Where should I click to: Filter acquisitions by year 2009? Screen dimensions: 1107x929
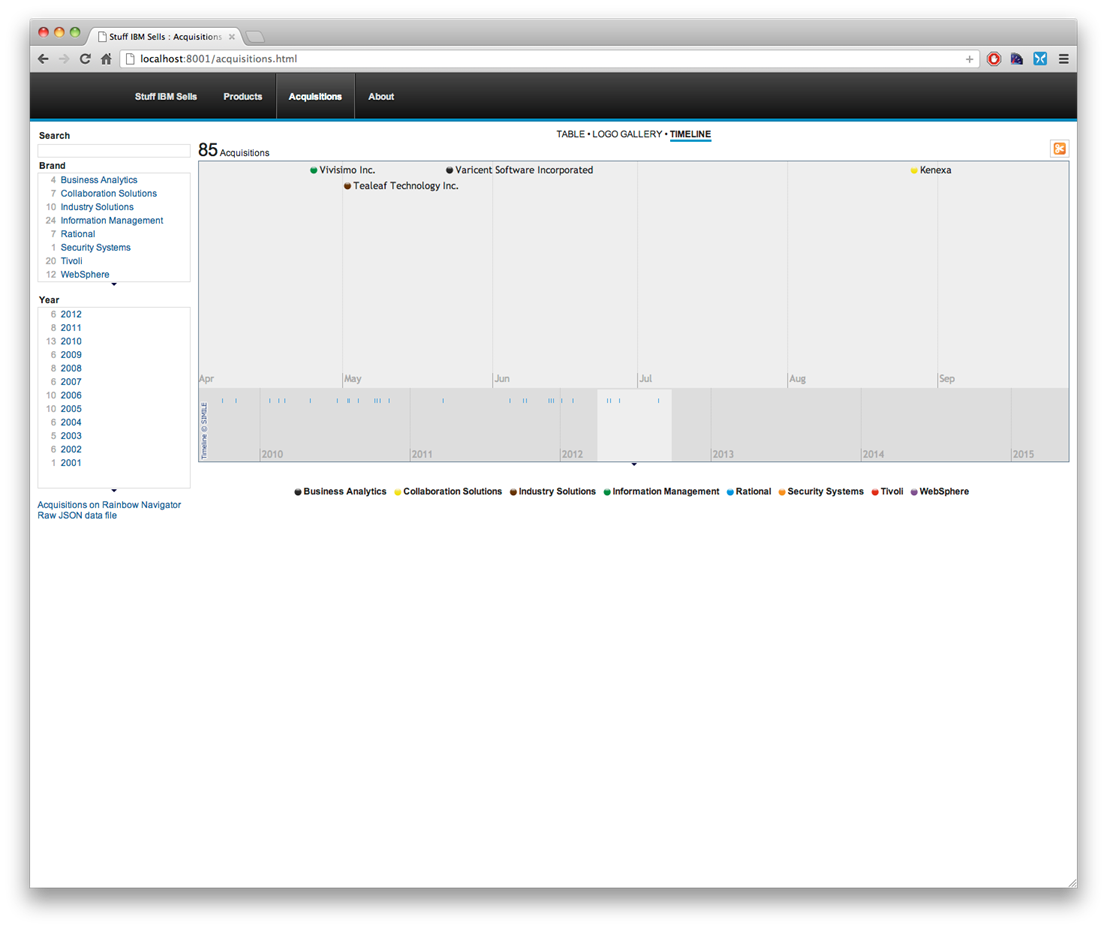pos(71,355)
